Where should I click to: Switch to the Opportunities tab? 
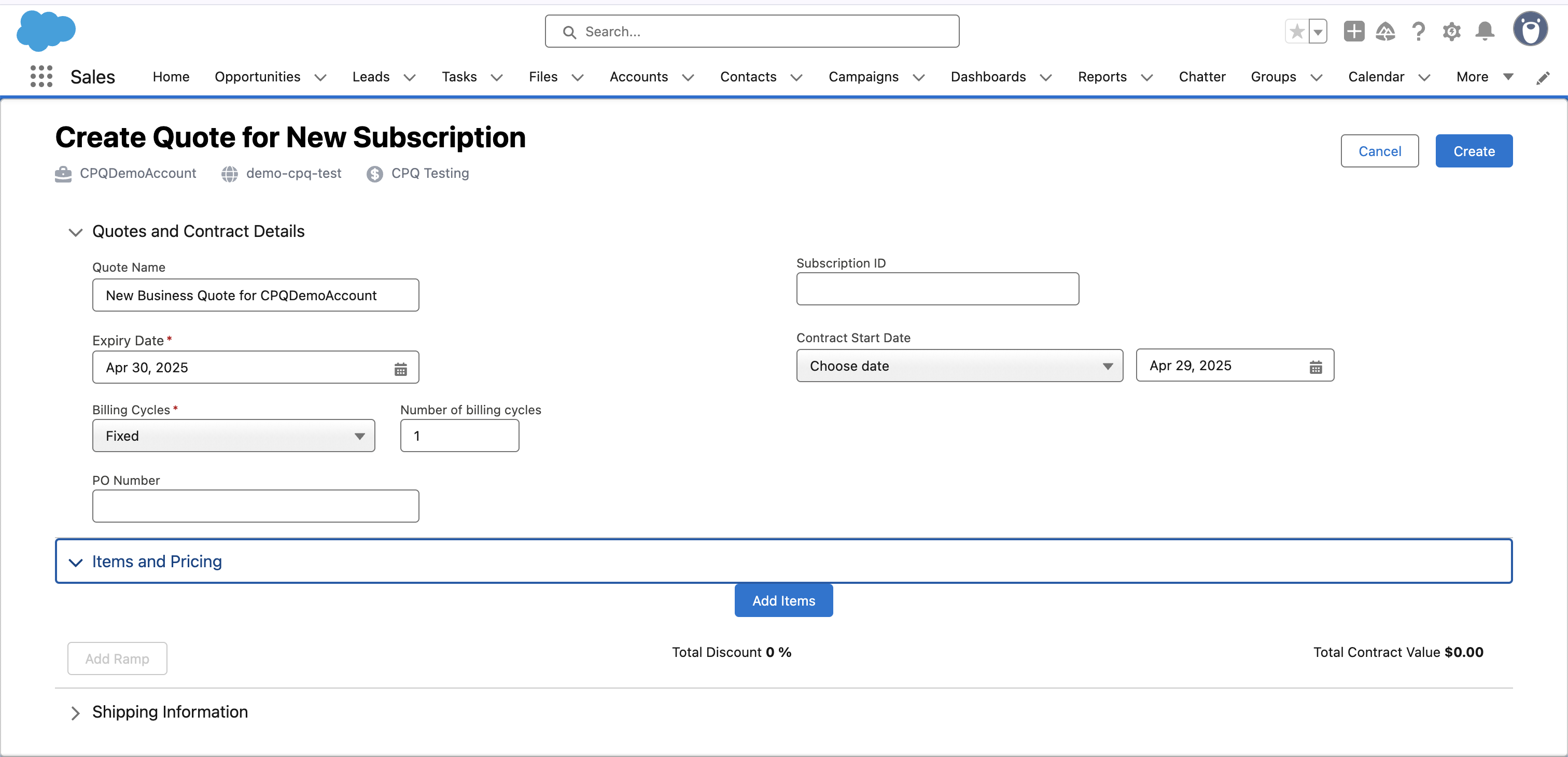[x=258, y=77]
